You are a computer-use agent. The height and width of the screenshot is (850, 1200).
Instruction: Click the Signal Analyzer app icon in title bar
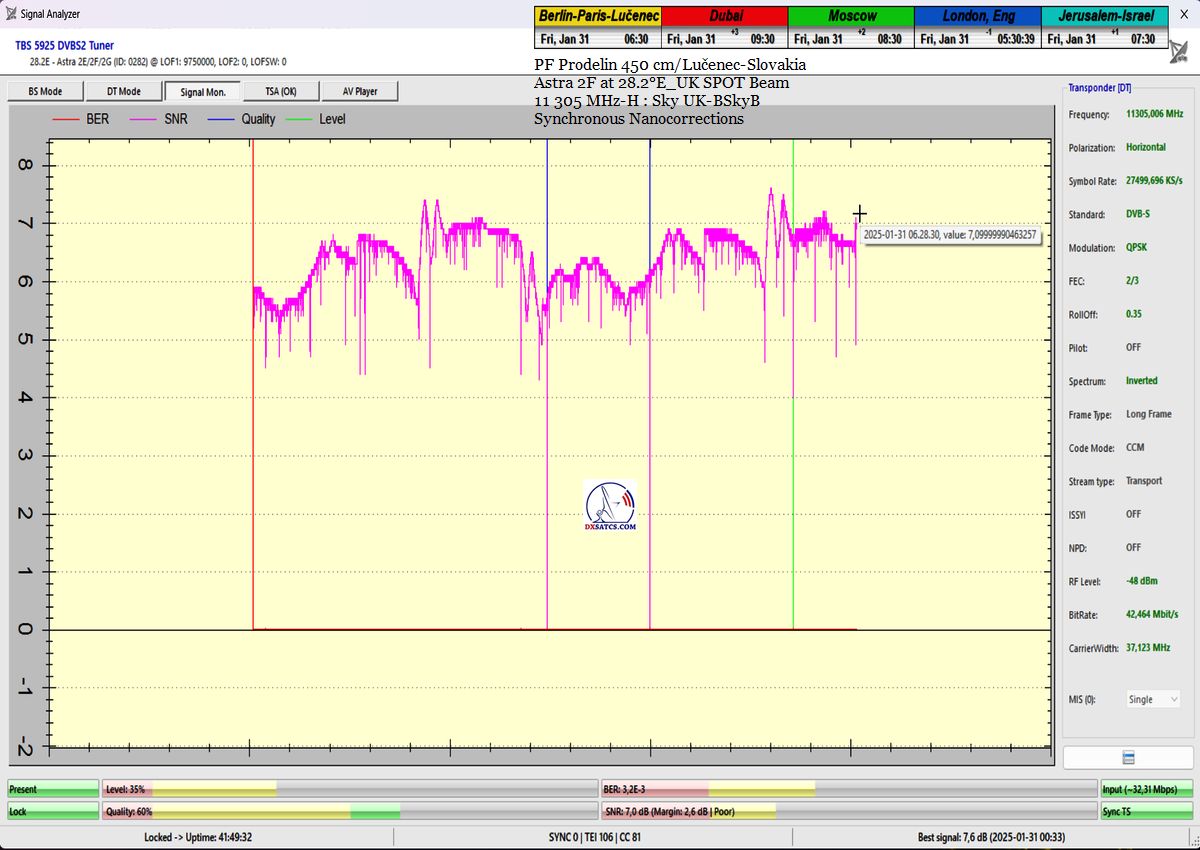click(x=11, y=14)
